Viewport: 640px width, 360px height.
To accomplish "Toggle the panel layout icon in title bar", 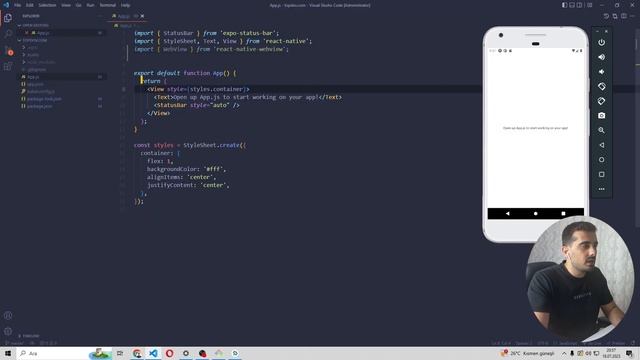I will click(x=572, y=5).
